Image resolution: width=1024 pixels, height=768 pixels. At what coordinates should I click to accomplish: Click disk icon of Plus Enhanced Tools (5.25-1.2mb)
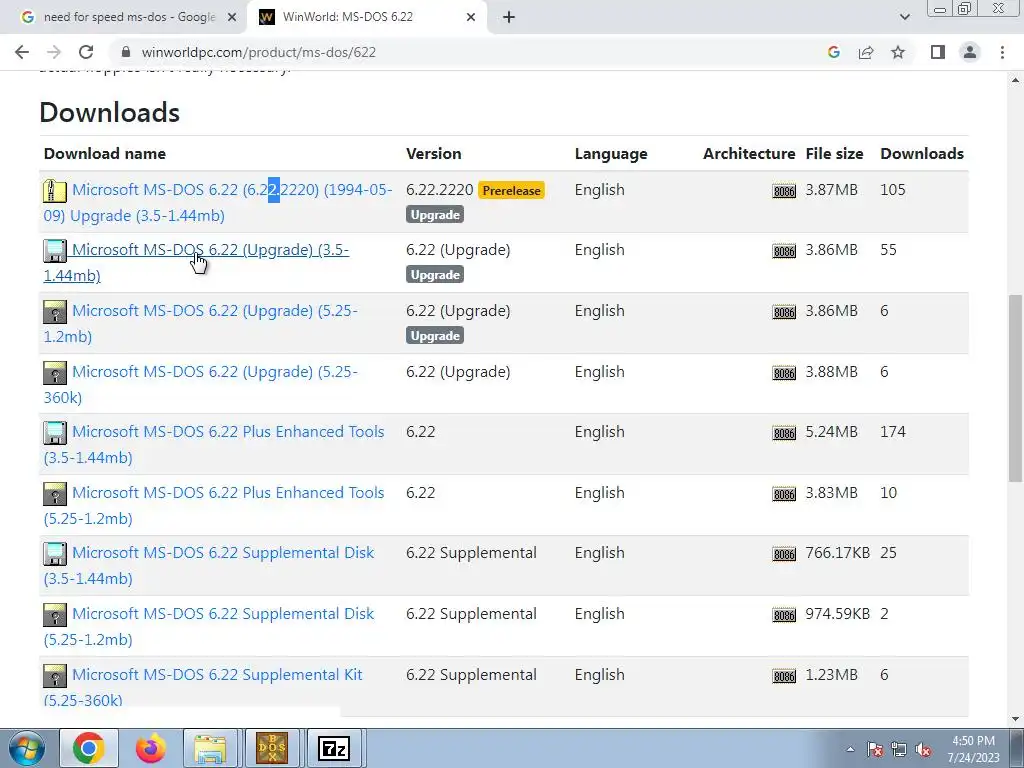(x=55, y=494)
